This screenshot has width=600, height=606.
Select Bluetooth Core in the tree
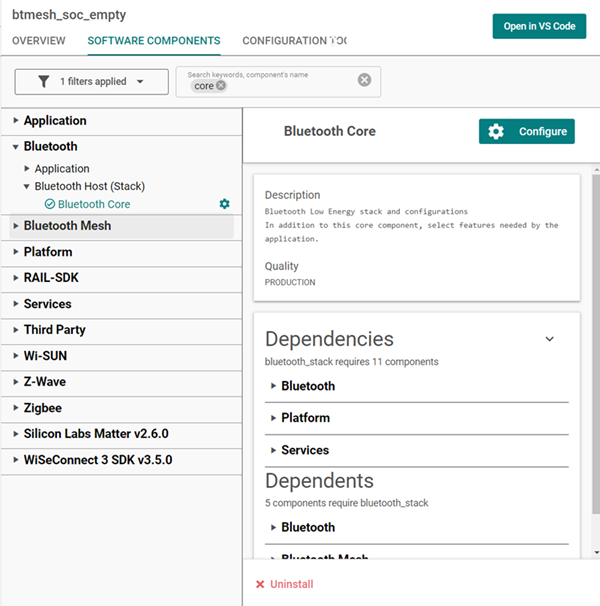pos(94,204)
